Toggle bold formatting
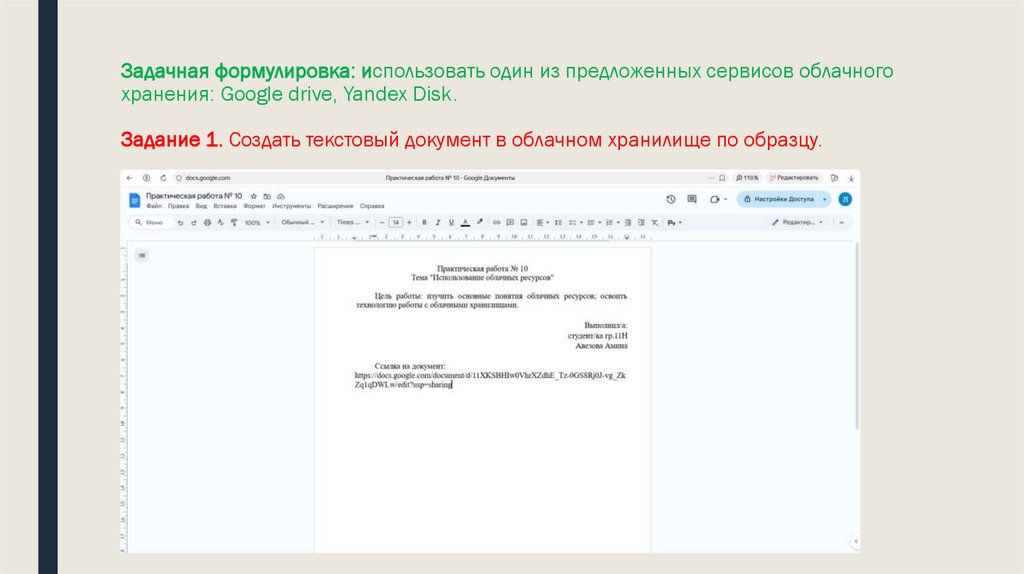The width and height of the screenshot is (1024, 574). pyautogui.click(x=424, y=223)
